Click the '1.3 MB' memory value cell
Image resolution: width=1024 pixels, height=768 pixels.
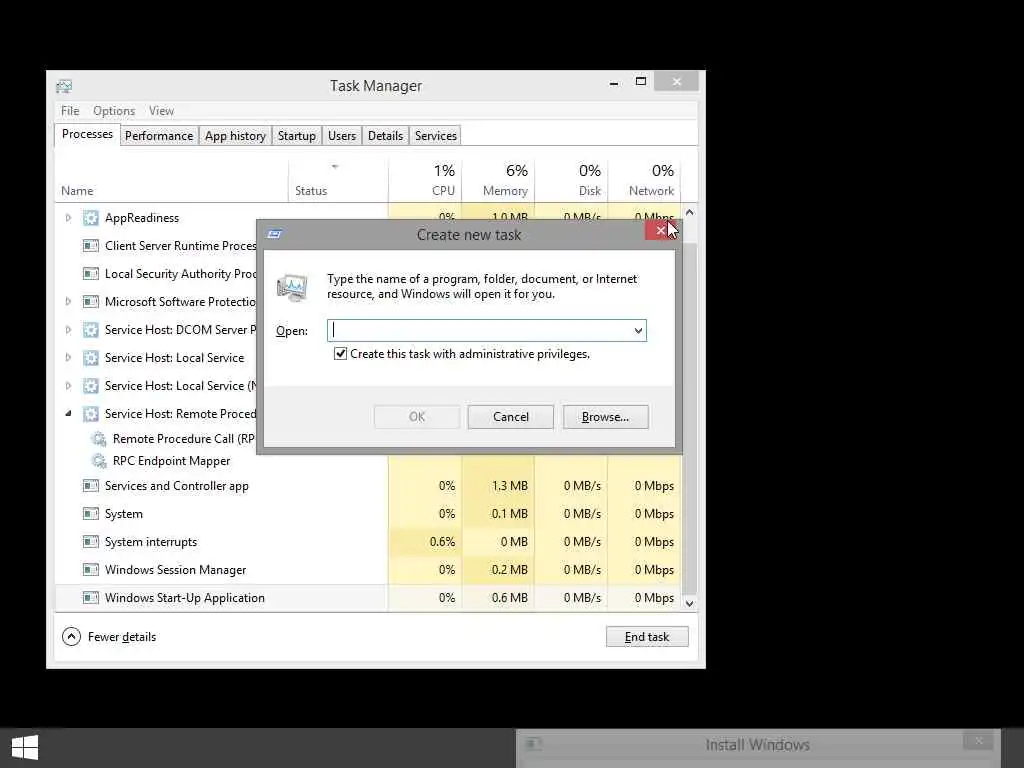point(498,486)
